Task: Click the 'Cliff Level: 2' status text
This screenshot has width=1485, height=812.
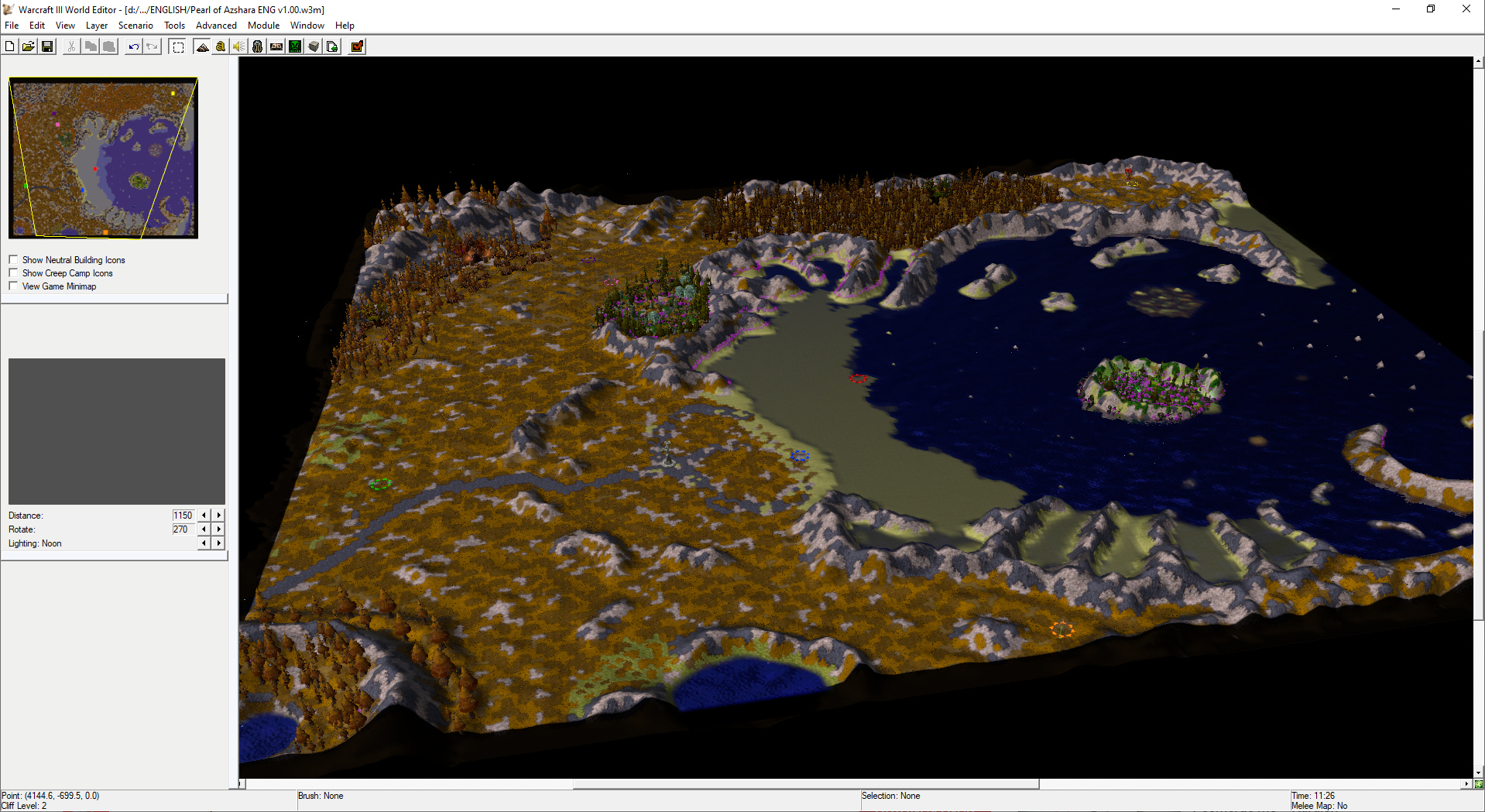Action: [24, 806]
